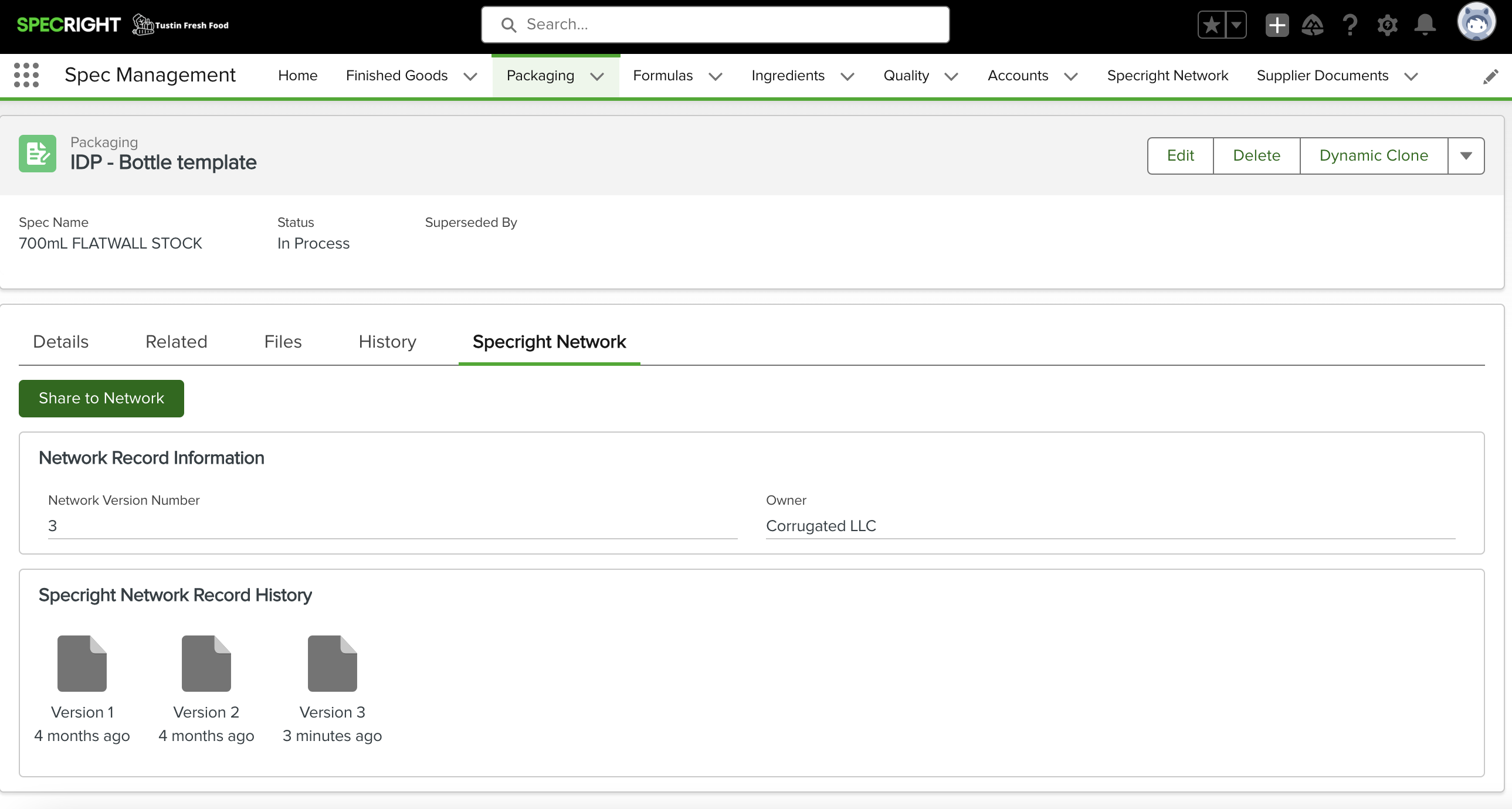Switch to the Files tab

tap(283, 342)
